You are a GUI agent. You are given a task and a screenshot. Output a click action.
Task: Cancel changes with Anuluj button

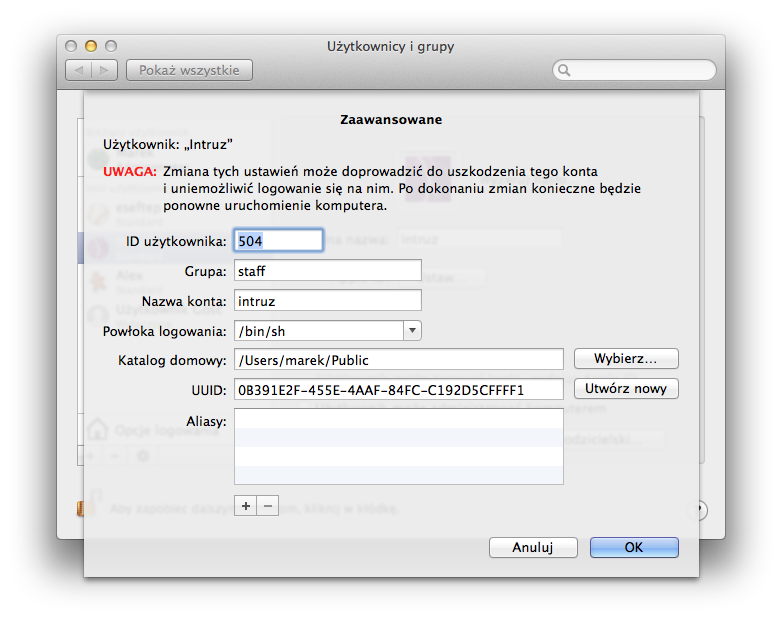(x=533, y=548)
